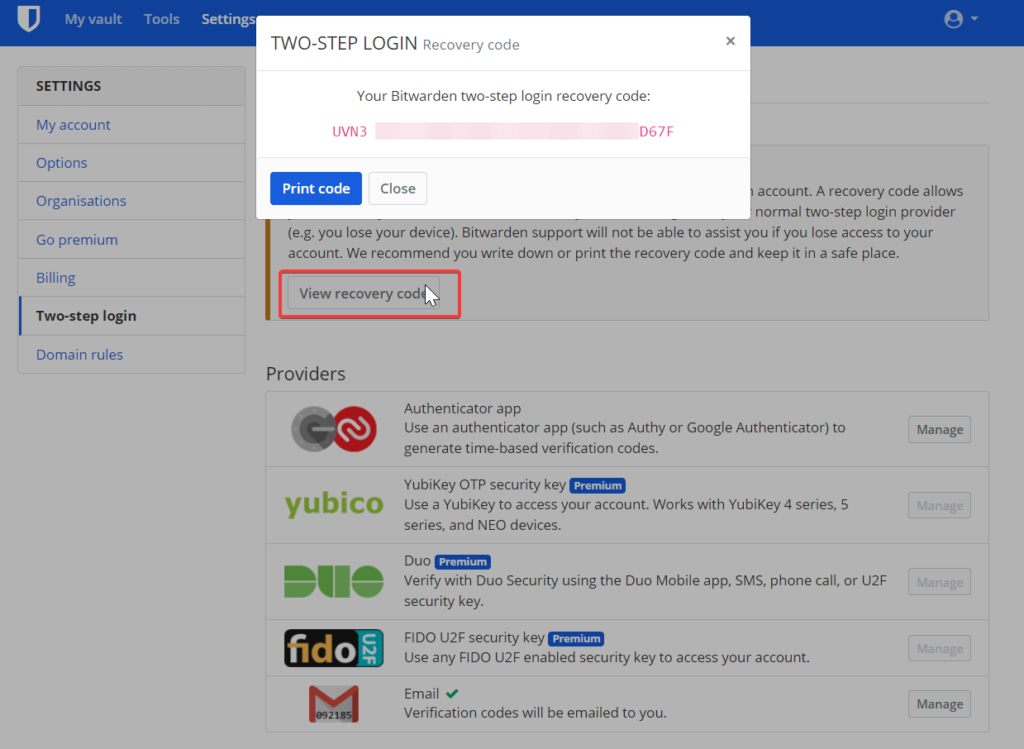Click the Providers heading
This screenshot has width=1024, height=749.
click(x=306, y=374)
